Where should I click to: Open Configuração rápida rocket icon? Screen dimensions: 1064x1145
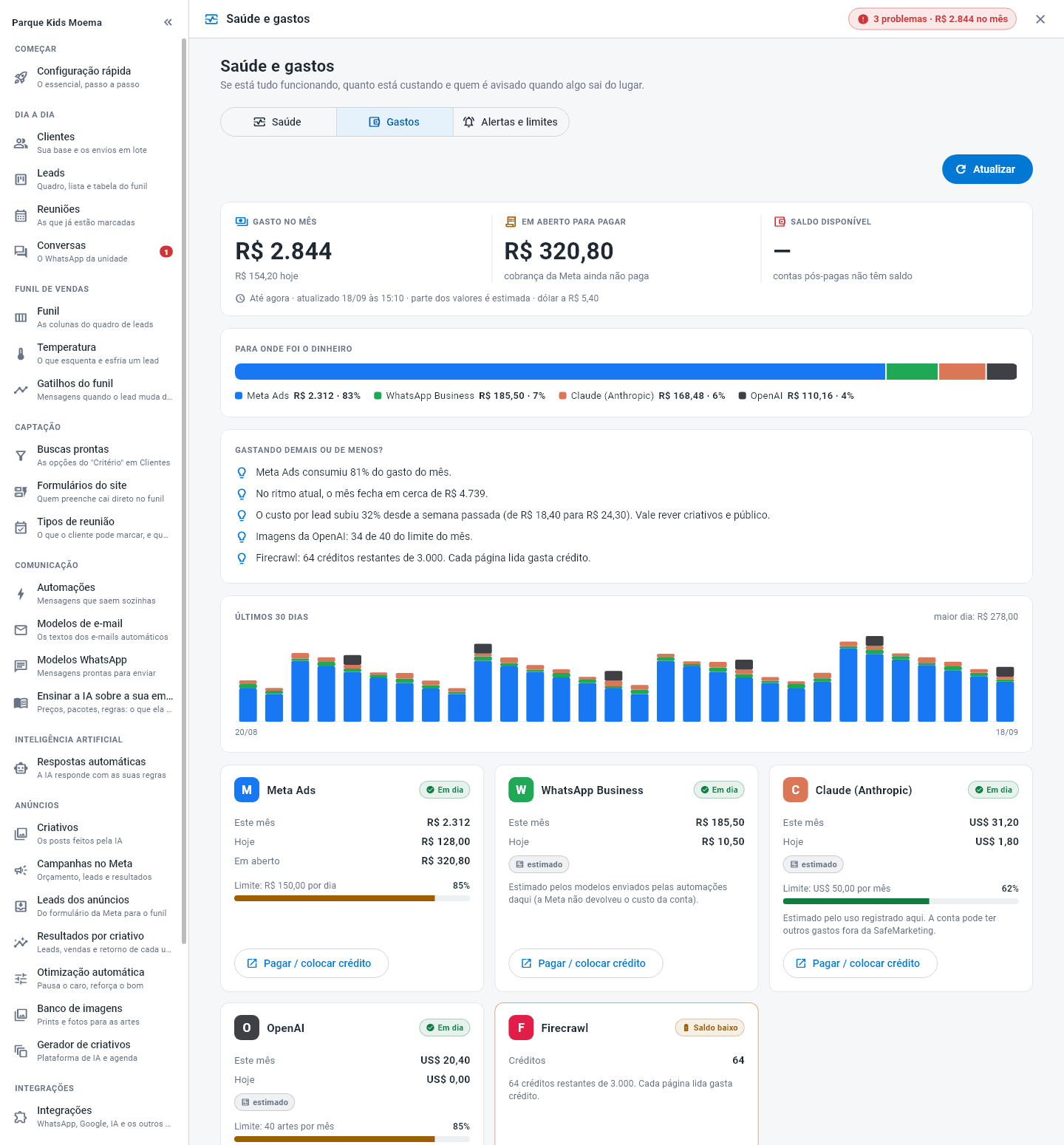tap(21, 78)
